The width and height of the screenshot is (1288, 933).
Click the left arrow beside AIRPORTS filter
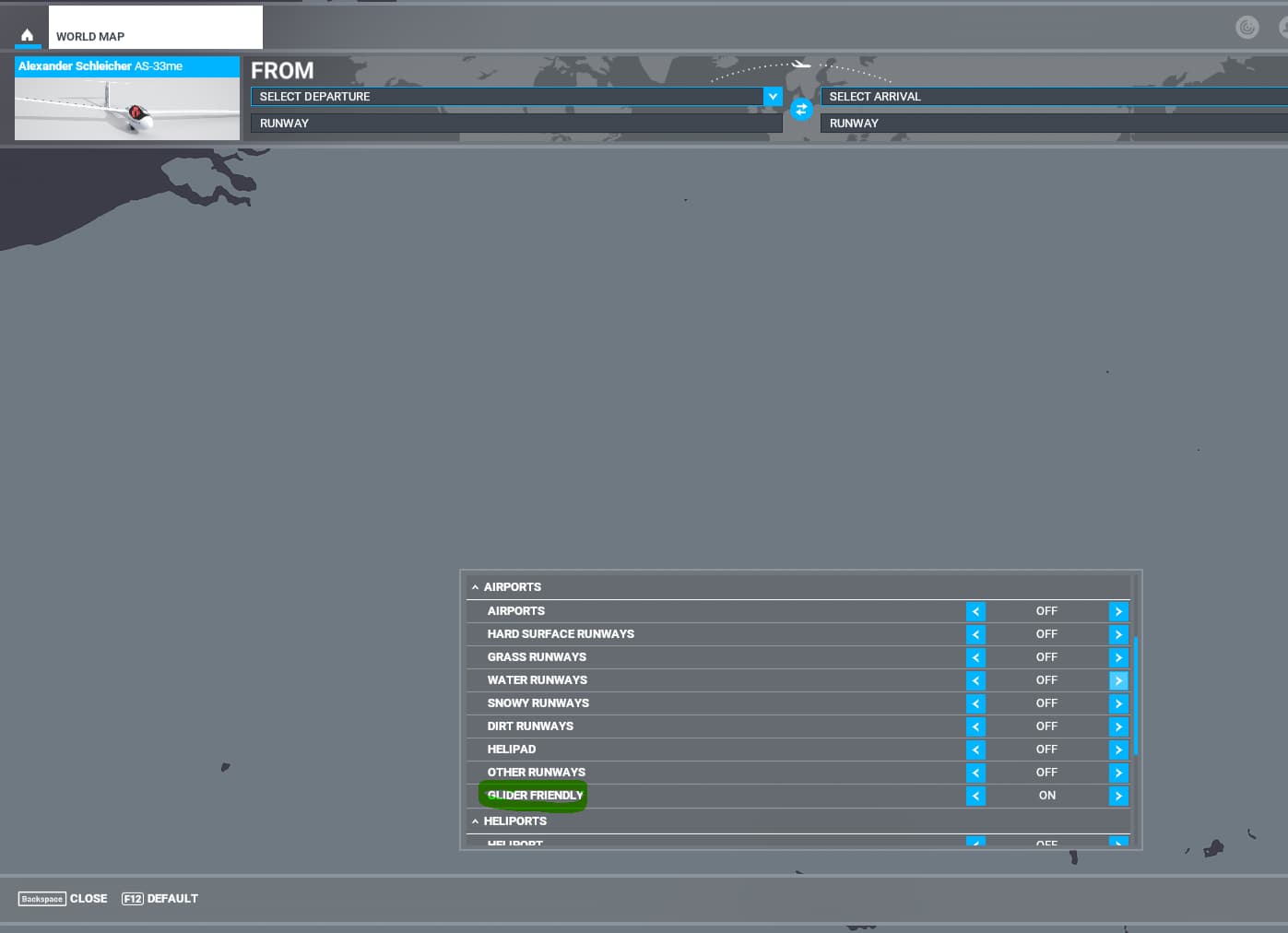pos(975,611)
